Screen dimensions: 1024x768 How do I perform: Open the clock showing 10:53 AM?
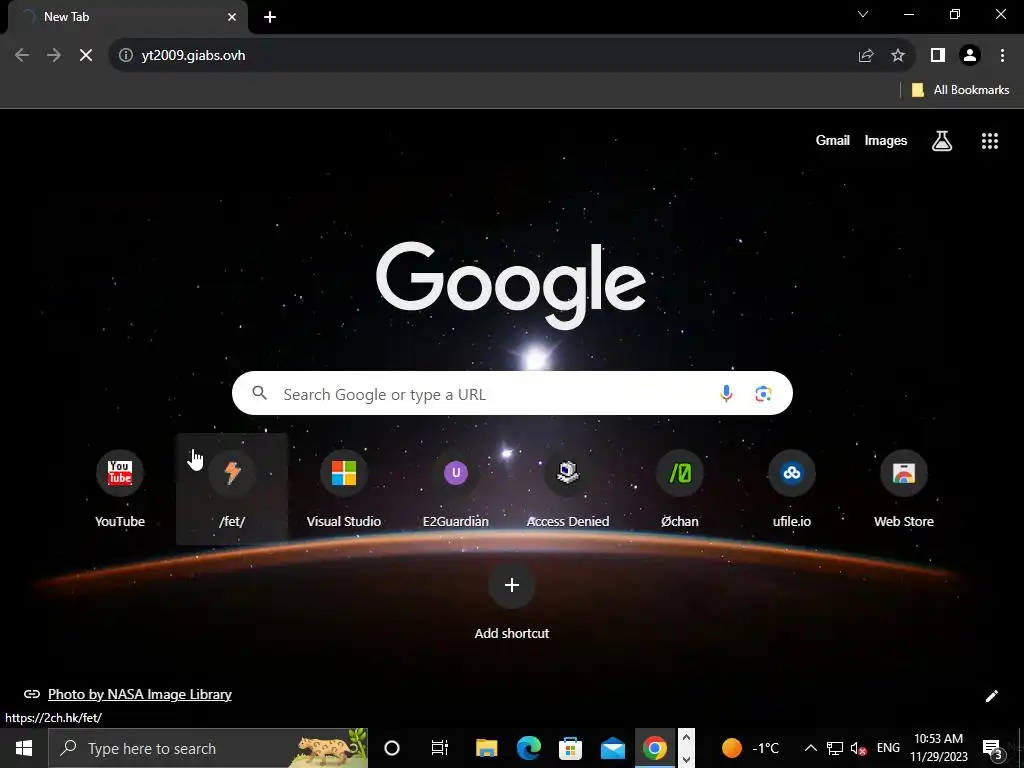pos(938,748)
